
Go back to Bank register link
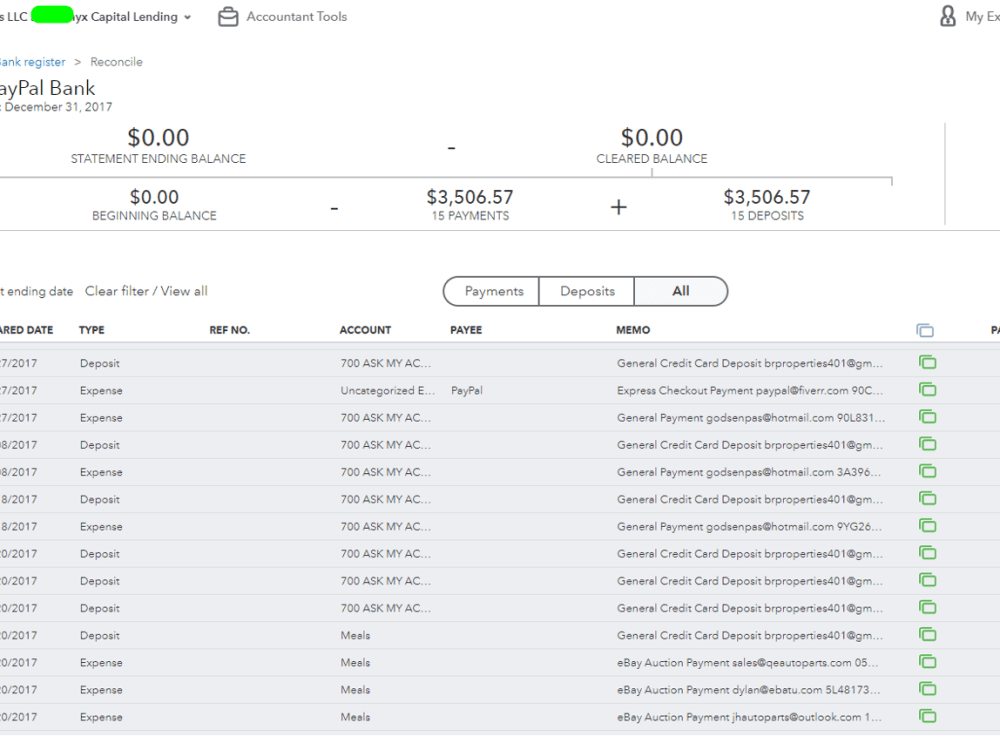(x=32, y=62)
